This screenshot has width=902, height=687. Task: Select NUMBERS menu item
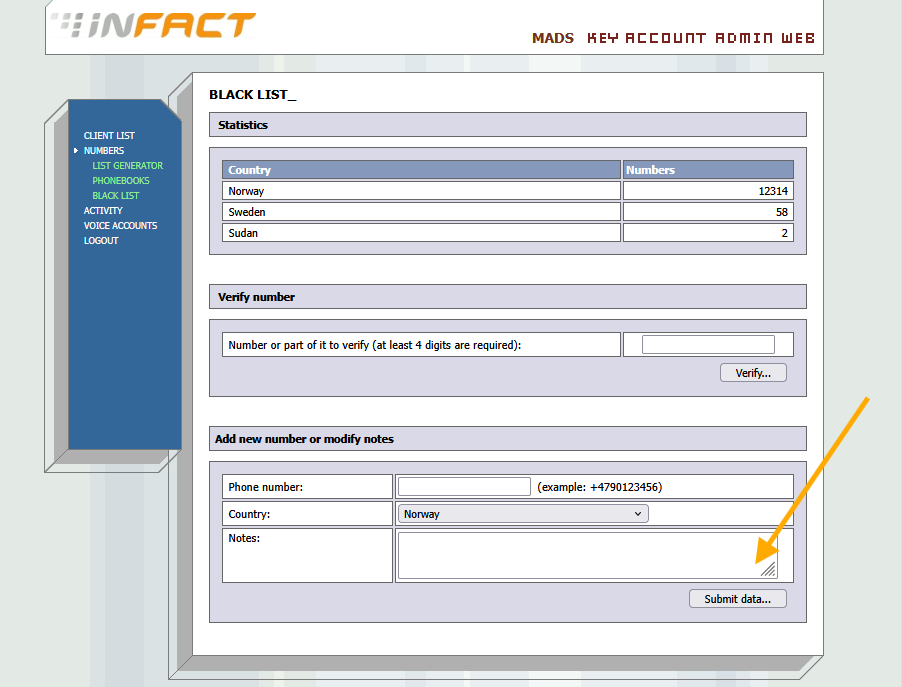point(104,151)
